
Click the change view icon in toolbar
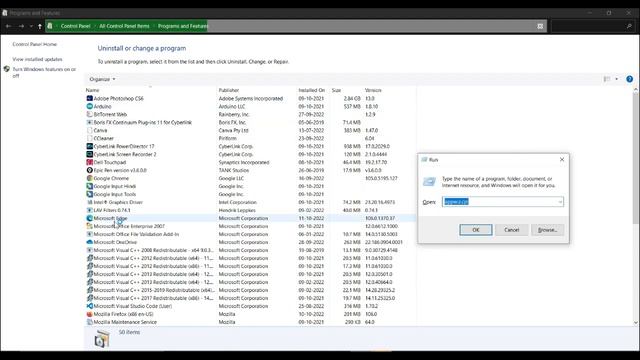(x=607, y=79)
